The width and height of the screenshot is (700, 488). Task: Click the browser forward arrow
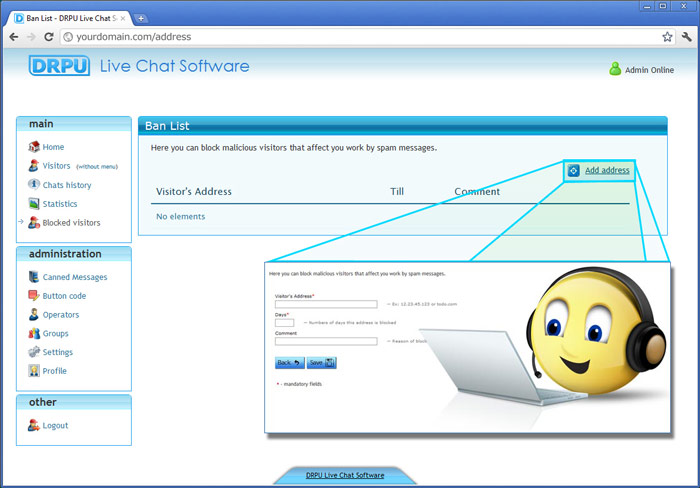[x=31, y=37]
